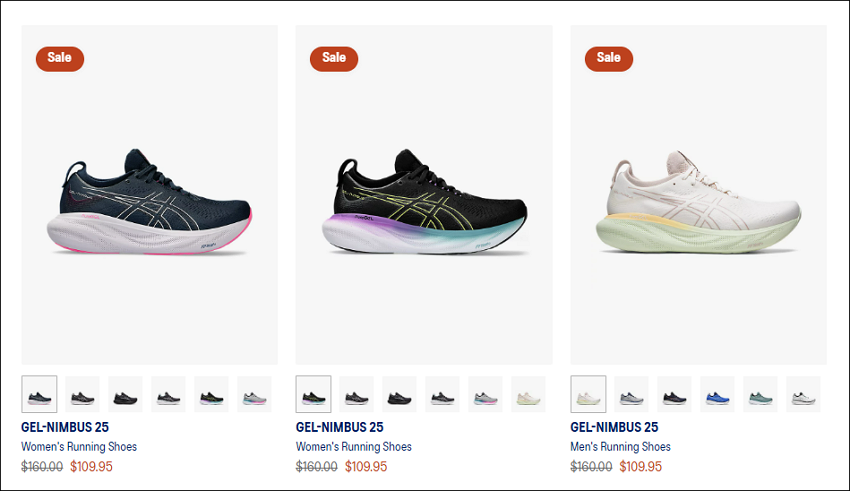The height and width of the screenshot is (491, 850).
Task: Open the navy women's shoe product image
Action: pyautogui.click(x=150, y=195)
